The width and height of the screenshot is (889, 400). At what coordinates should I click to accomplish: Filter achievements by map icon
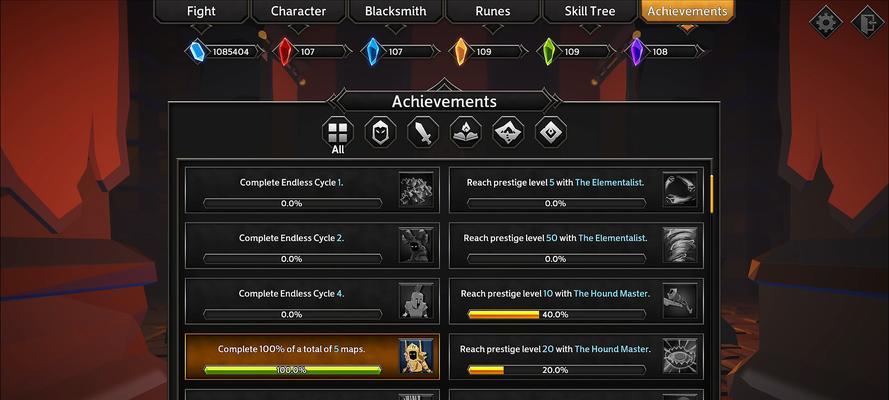pyautogui.click(x=509, y=133)
